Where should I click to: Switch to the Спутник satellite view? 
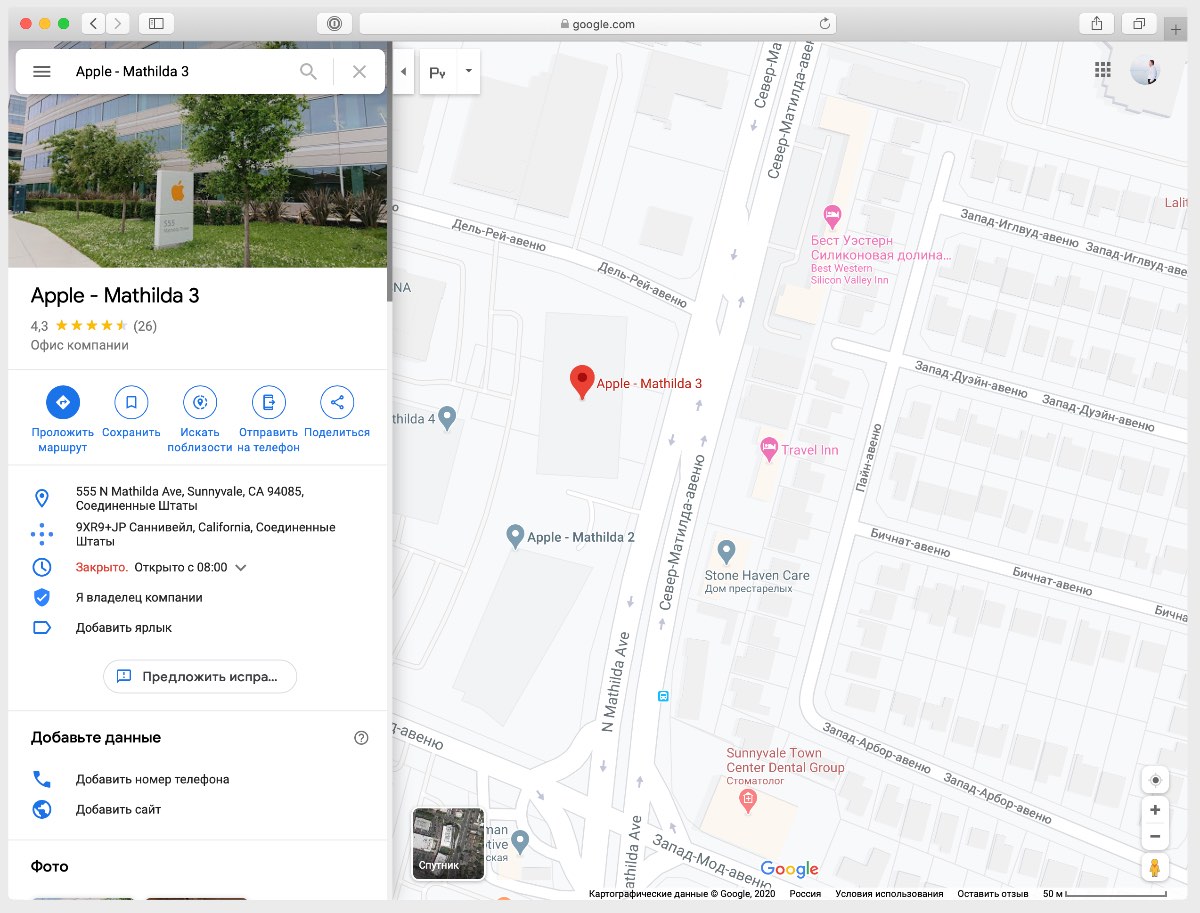tap(448, 843)
